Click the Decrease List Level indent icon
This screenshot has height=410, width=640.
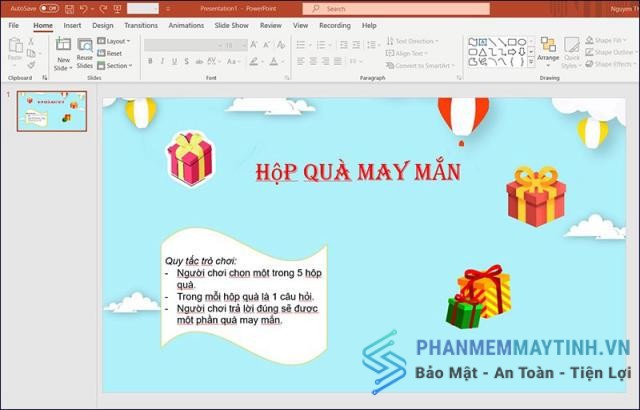click(x=344, y=45)
